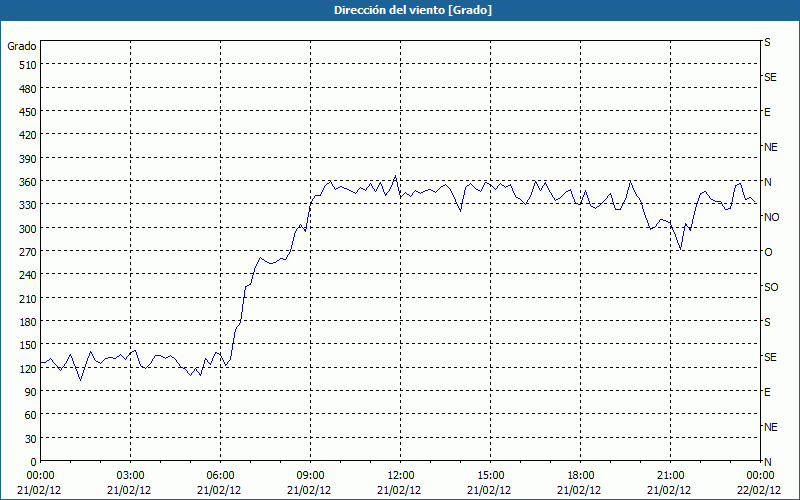The width and height of the screenshot is (800, 500).
Task: Click the 30 value on the left axis
Action: [x=31, y=439]
